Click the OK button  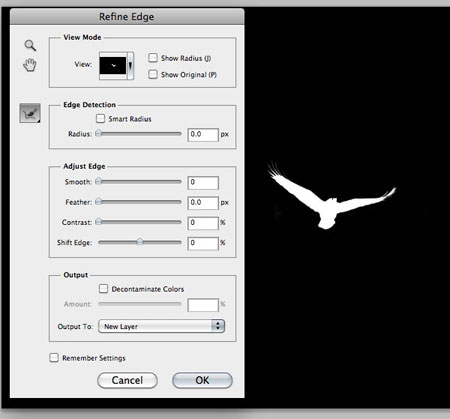202,380
